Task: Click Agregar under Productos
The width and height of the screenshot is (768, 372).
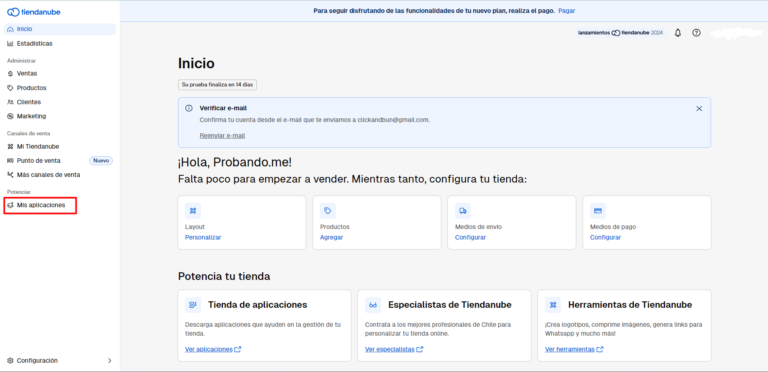Action: click(332, 237)
